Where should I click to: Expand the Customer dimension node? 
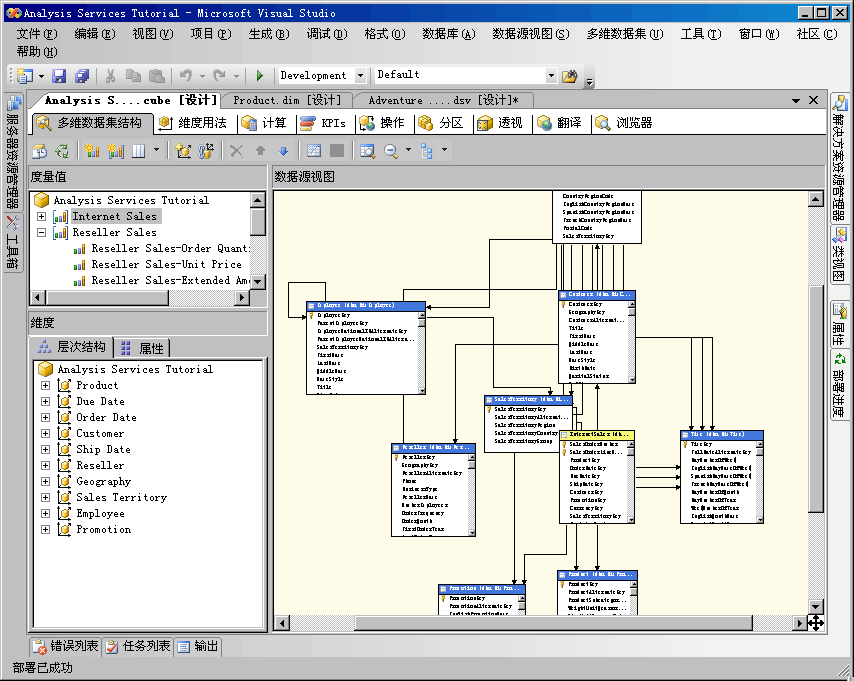[x=45, y=433]
